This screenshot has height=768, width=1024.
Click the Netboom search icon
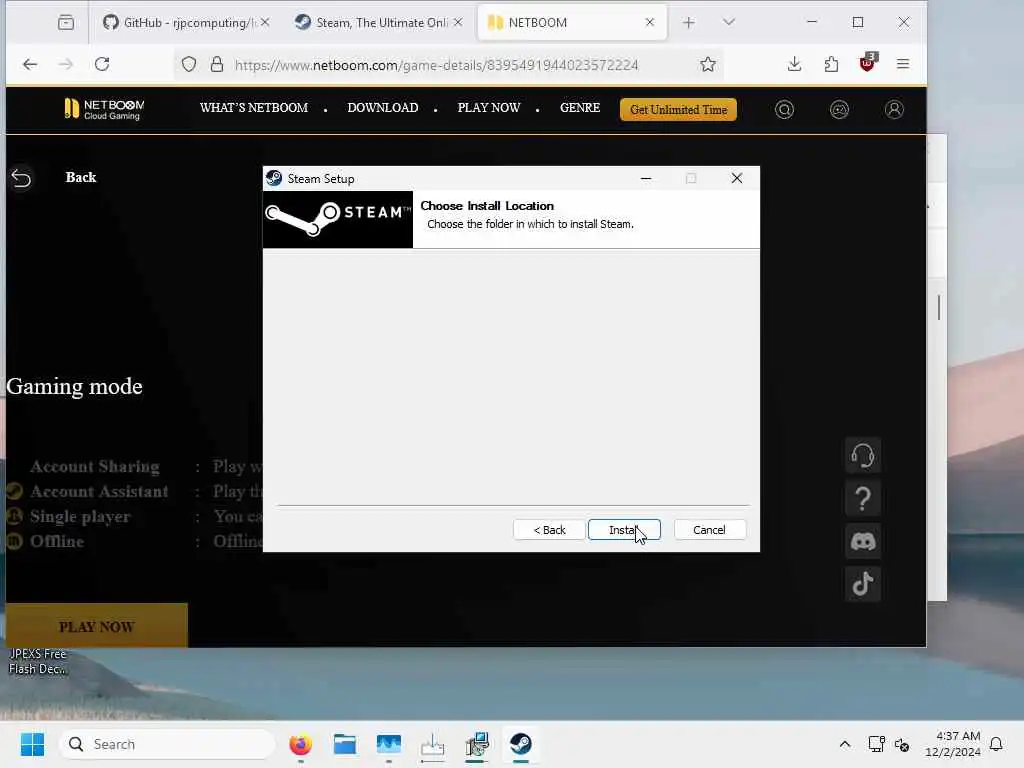tap(784, 110)
